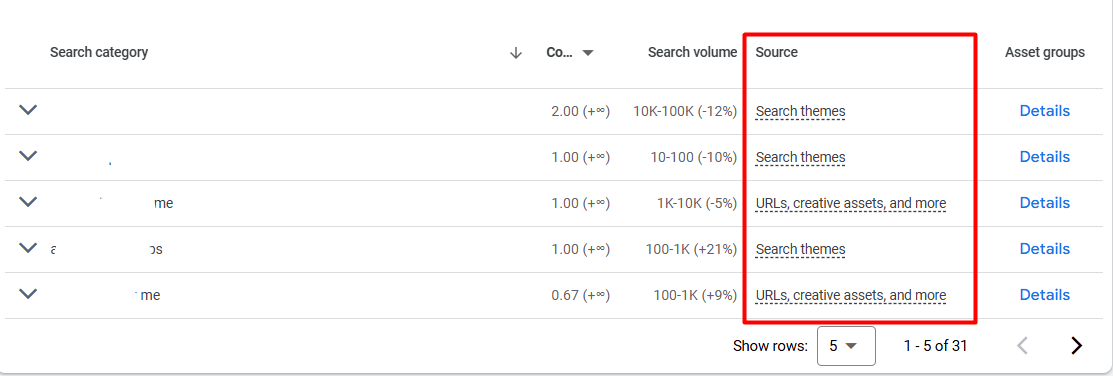This screenshot has height=376, width=1113.
Task: Click the Search volume column header
Action: [692, 52]
